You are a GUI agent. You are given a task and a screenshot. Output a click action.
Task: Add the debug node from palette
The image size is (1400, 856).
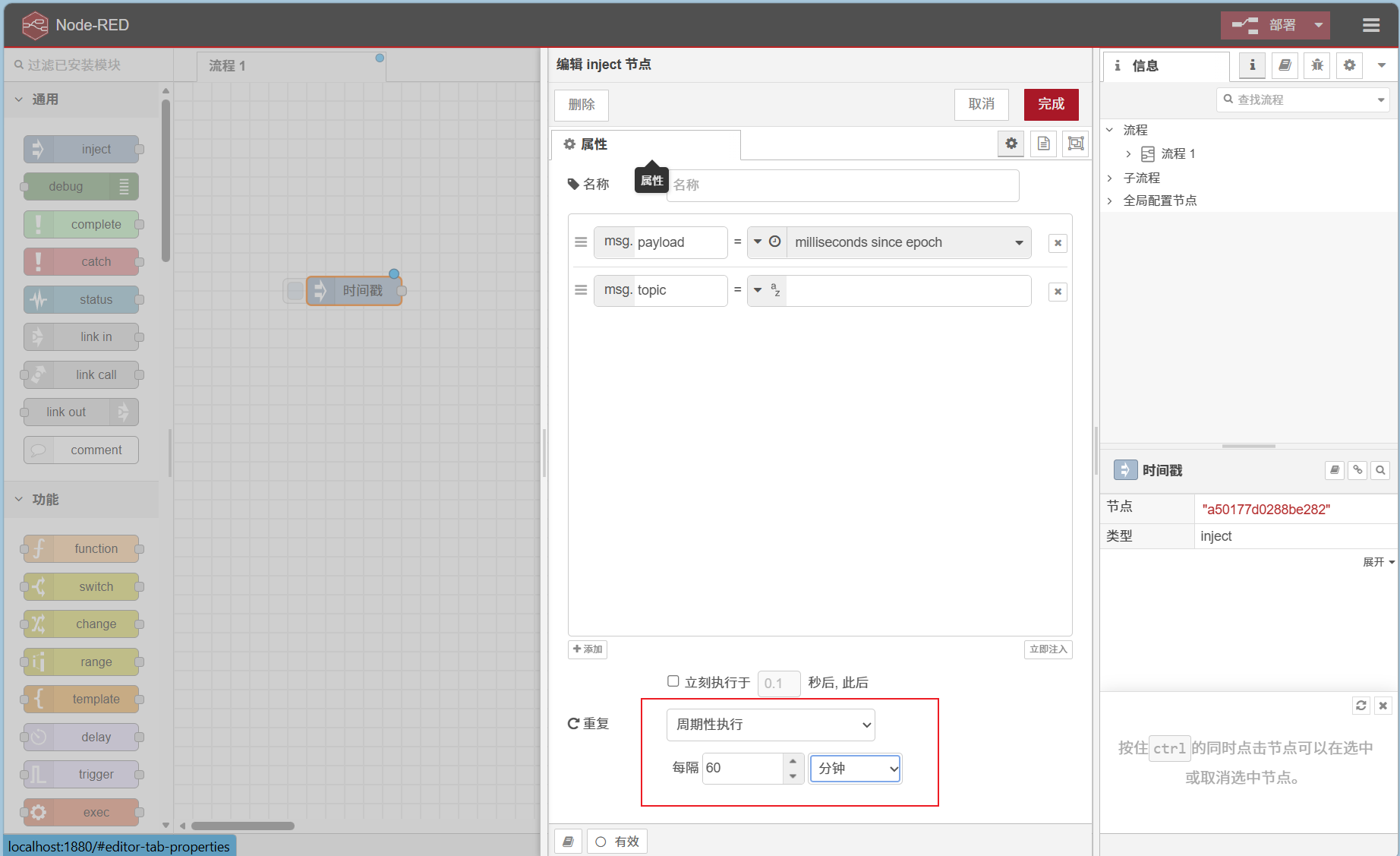tap(80, 187)
